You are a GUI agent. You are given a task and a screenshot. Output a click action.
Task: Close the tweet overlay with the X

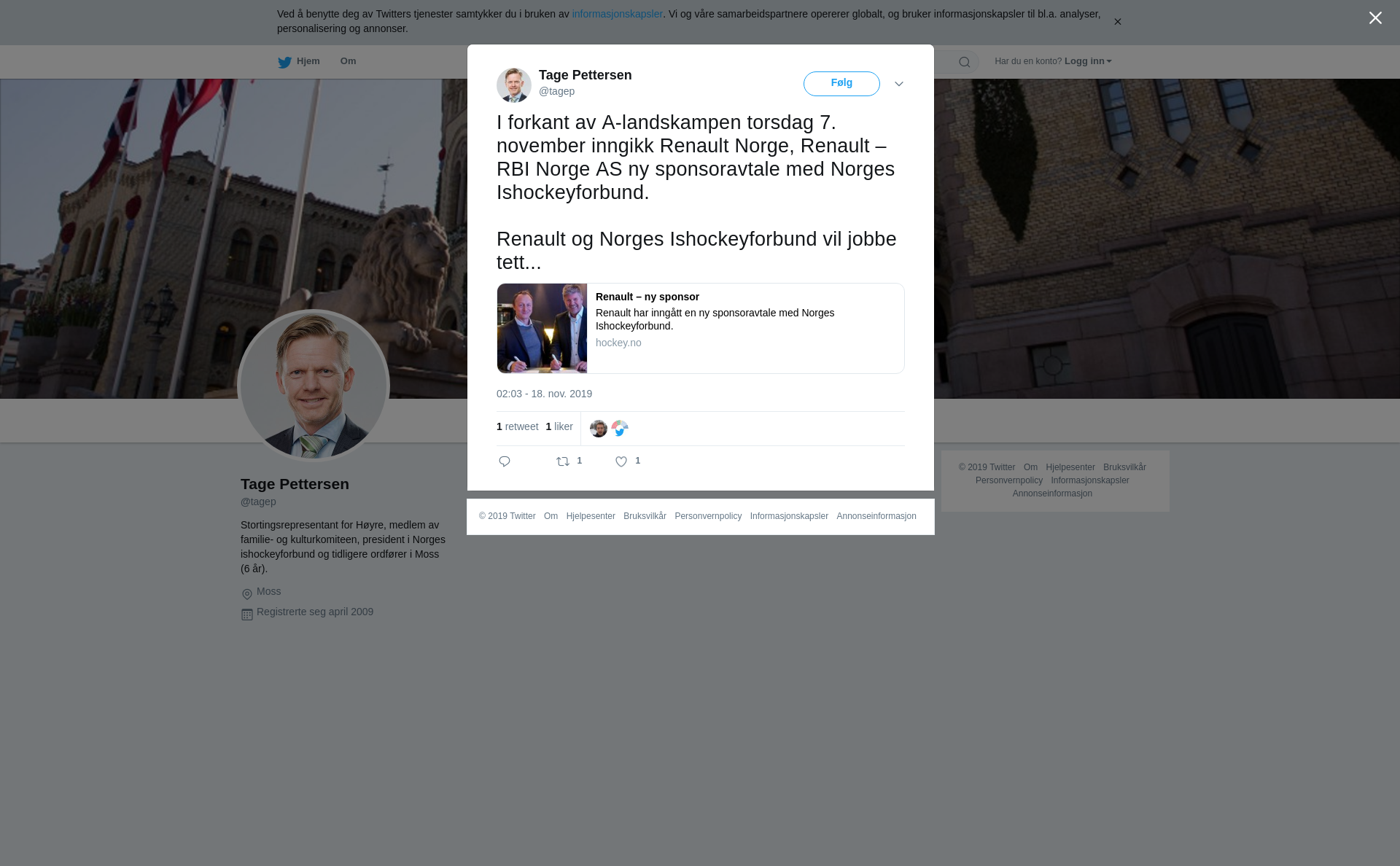coord(1375,18)
